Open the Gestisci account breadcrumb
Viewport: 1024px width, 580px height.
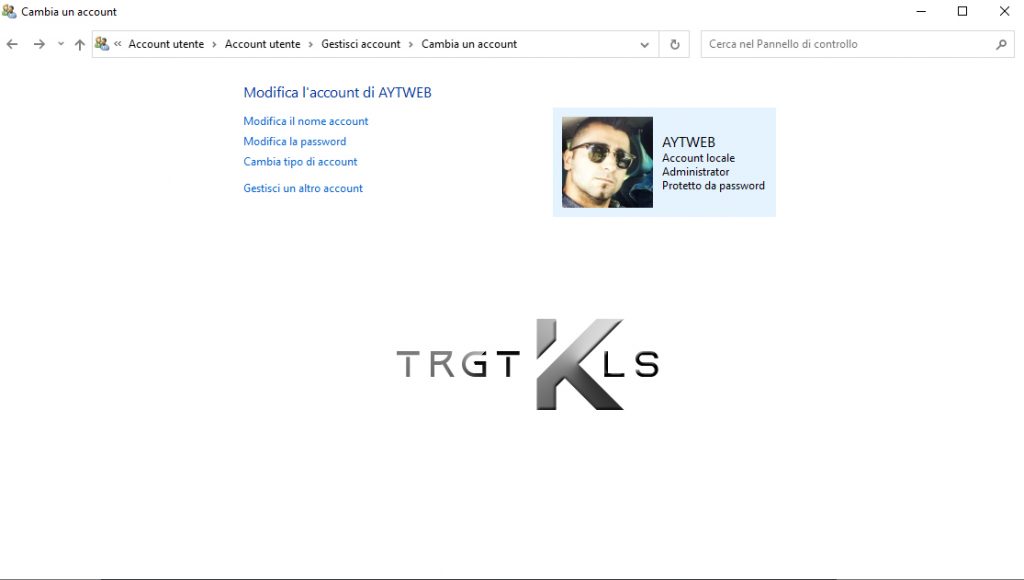pyautogui.click(x=360, y=44)
